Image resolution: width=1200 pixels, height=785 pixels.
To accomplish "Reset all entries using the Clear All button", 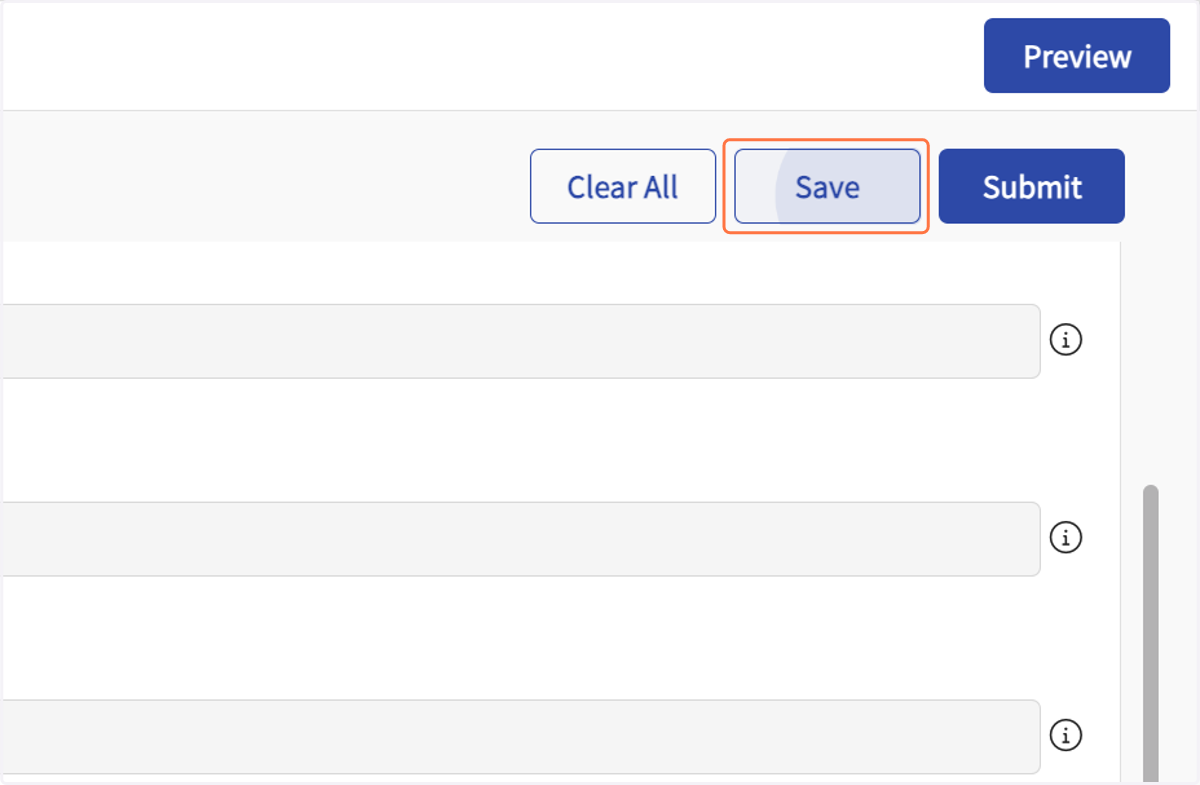I will pyautogui.click(x=623, y=187).
